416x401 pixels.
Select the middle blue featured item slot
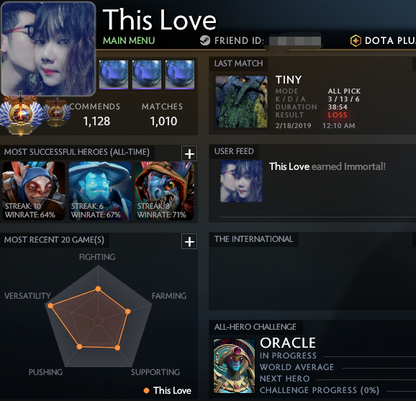click(x=147, y=75)
